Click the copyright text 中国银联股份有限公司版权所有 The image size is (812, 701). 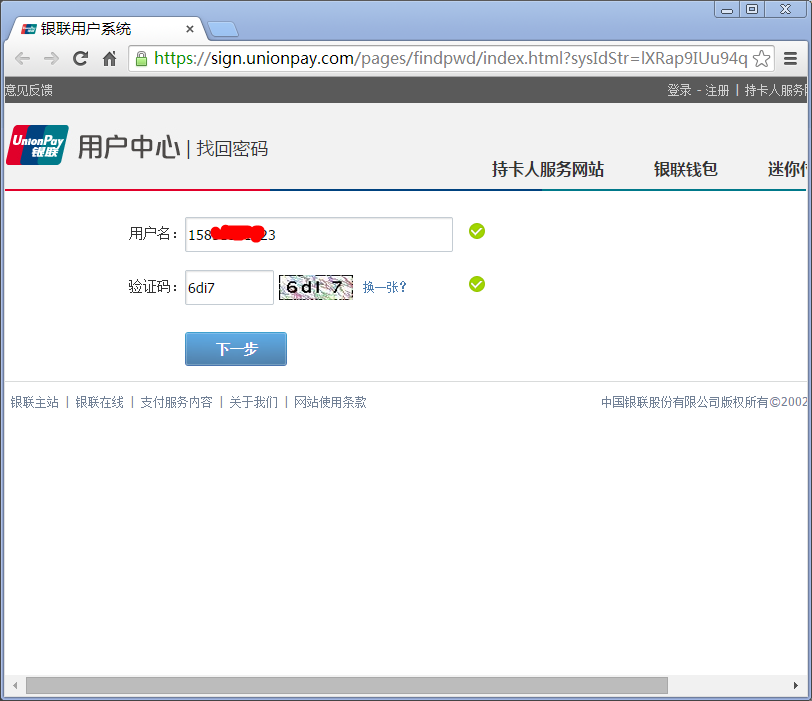pyautogui.click(x=685, y=402)
